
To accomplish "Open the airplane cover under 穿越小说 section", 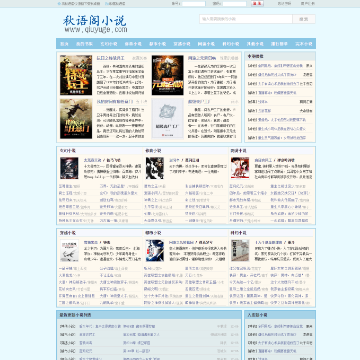I will [x=69, y=251].
